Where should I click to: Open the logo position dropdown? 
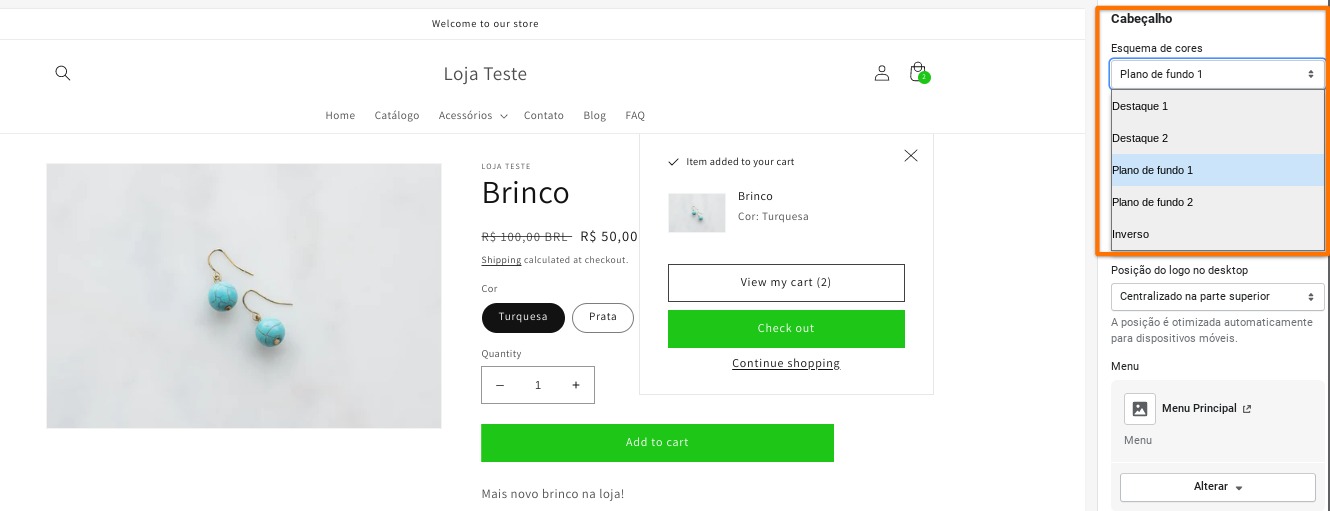1217,297
